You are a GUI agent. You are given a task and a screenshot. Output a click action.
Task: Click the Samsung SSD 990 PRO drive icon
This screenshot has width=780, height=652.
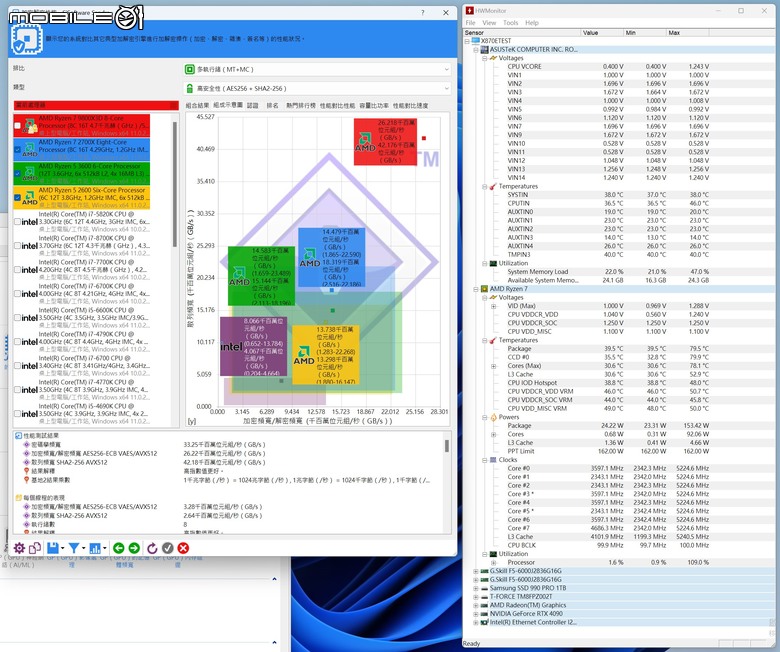coord(485,588)
